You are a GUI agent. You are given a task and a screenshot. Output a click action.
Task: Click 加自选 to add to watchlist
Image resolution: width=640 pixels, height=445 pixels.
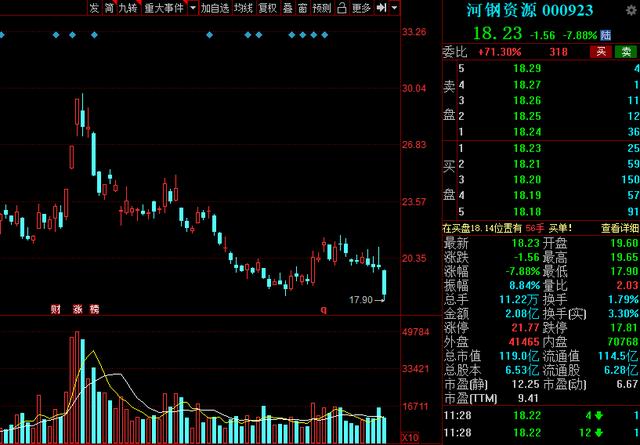click(215, 8)
